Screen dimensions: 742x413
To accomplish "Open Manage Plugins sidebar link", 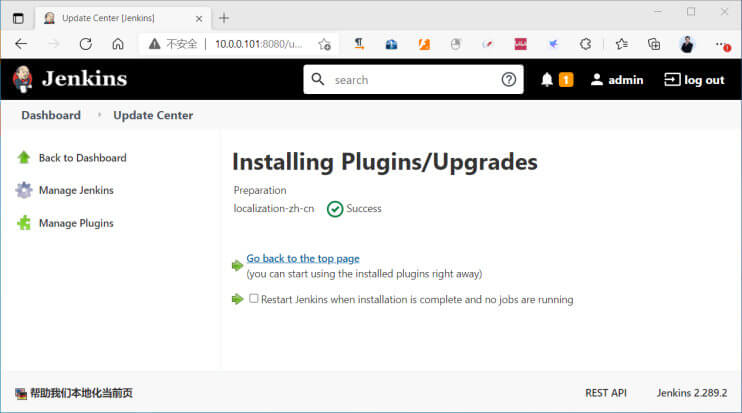I will click(76, 223).
